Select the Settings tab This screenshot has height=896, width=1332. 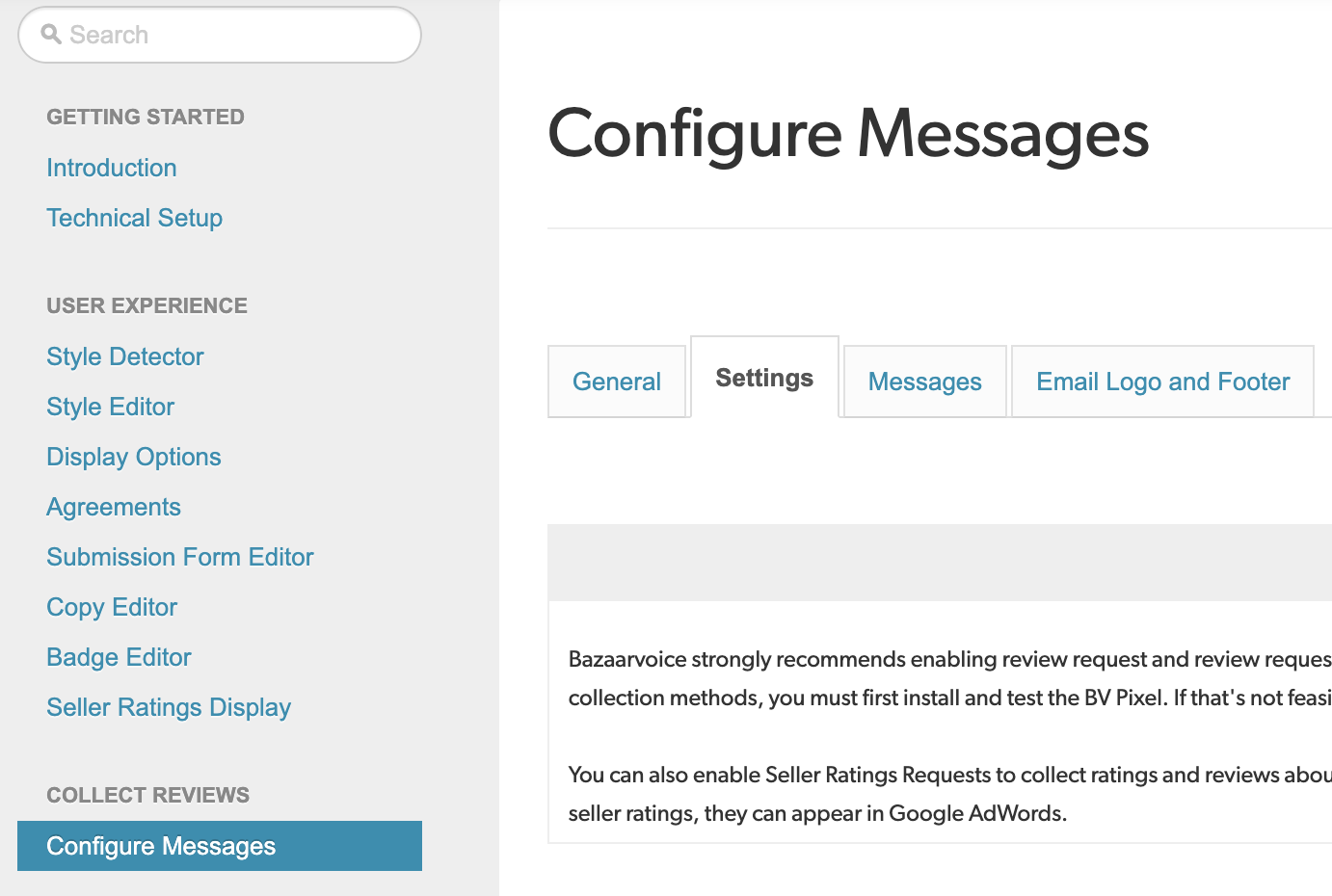coord(764,378)
